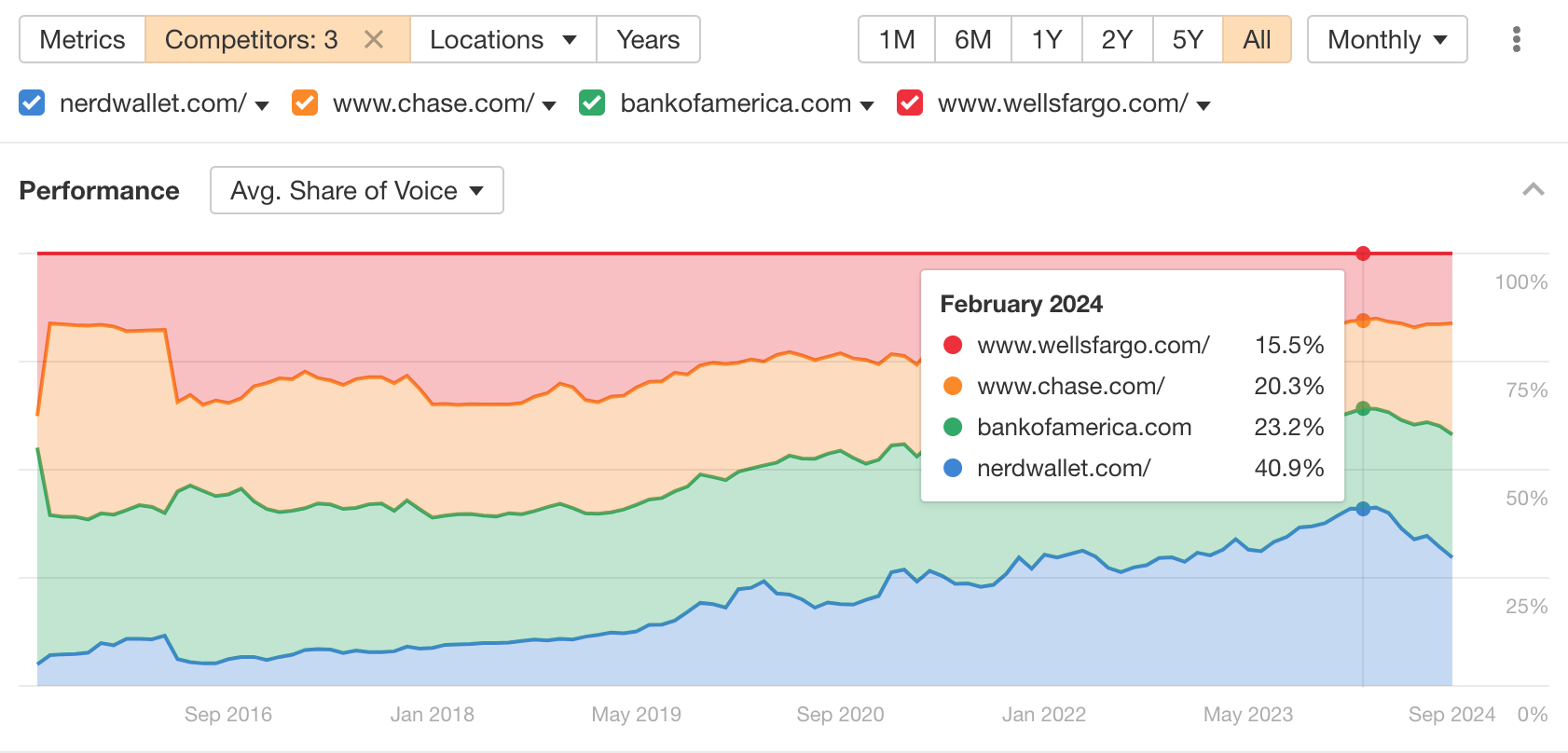Uncheck the nerdwallet.com/ visibility checkbox
The width and height of the screenshot is (1568, 753).
(32, 103)
